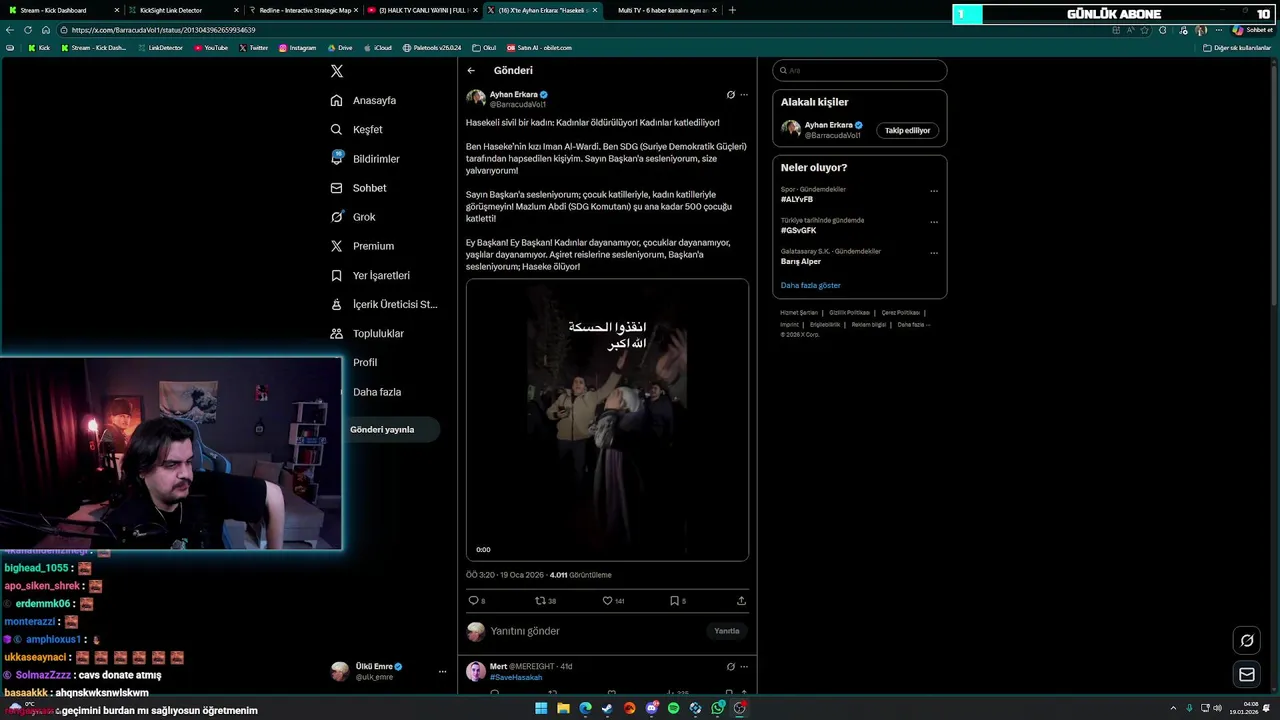Open floating messages envelope button

pyautogui.click(x=1247, y=675)
